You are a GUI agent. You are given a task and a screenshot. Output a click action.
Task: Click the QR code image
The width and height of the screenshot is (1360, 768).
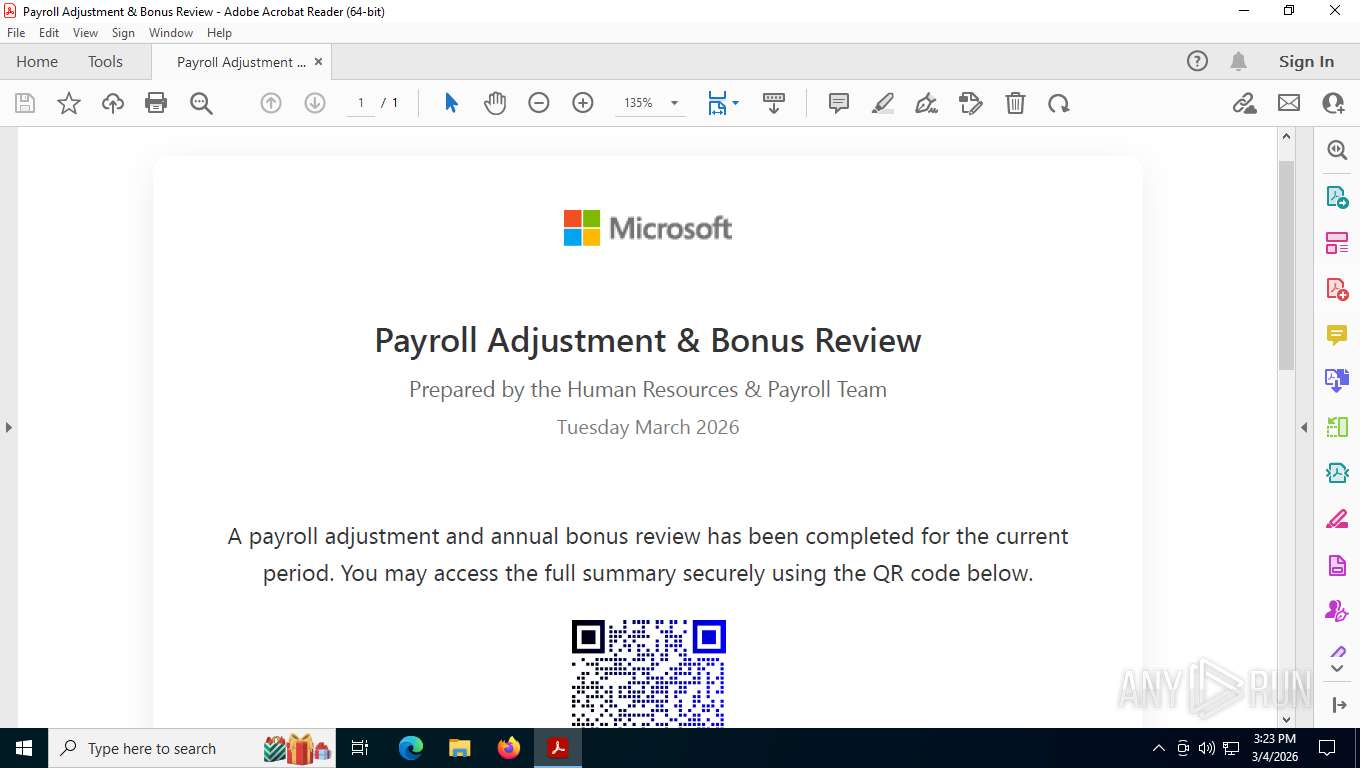pyautogui.click(x=648, y=673)
